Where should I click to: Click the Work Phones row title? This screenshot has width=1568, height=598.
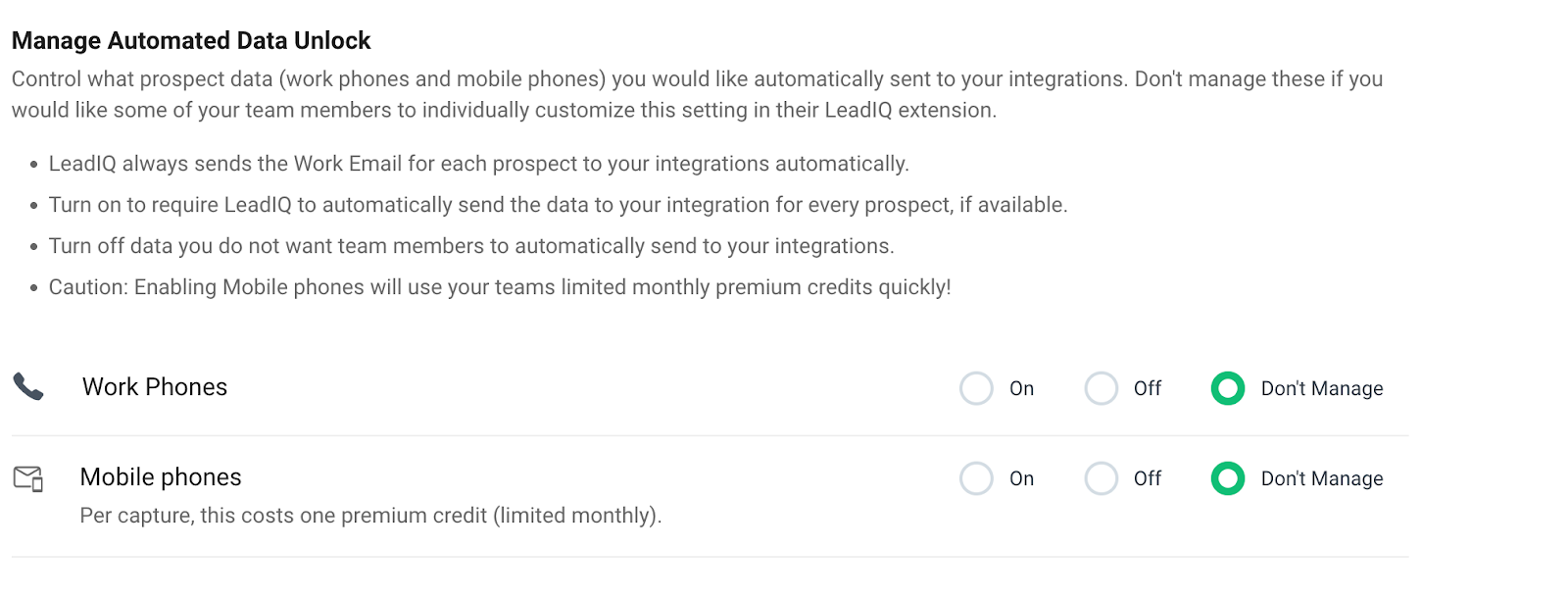point(155,387)
